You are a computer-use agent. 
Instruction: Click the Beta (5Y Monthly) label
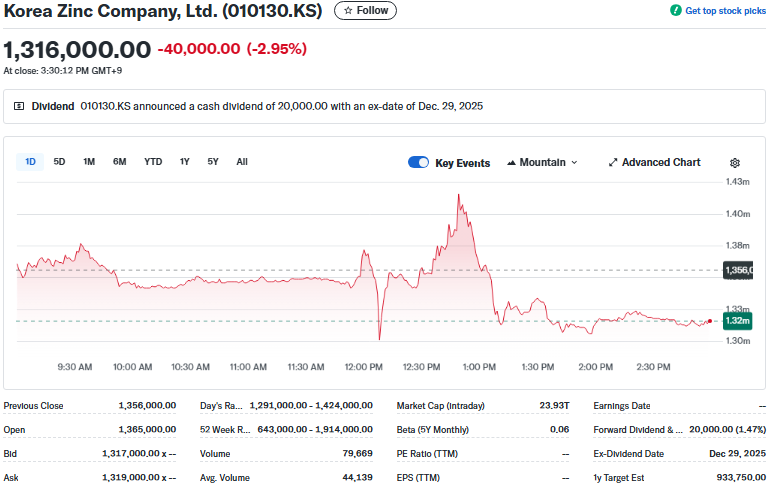point(432,429)
